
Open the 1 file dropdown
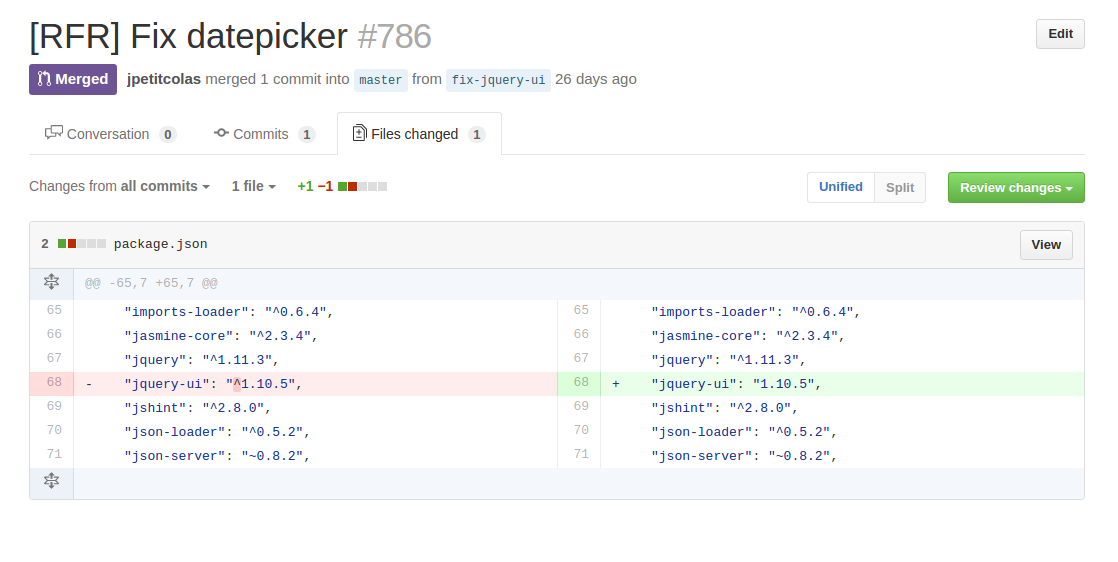(x=253, y=186)
